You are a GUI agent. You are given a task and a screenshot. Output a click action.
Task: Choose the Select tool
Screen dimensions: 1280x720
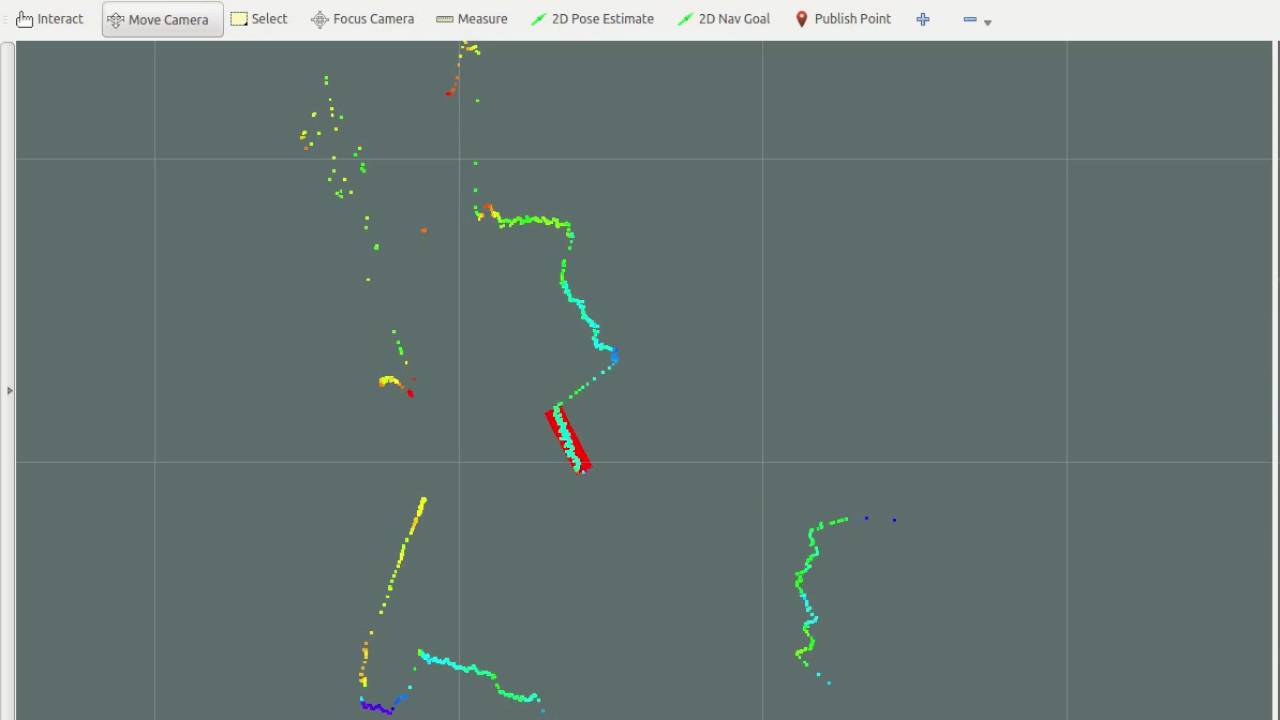(259, 19)
